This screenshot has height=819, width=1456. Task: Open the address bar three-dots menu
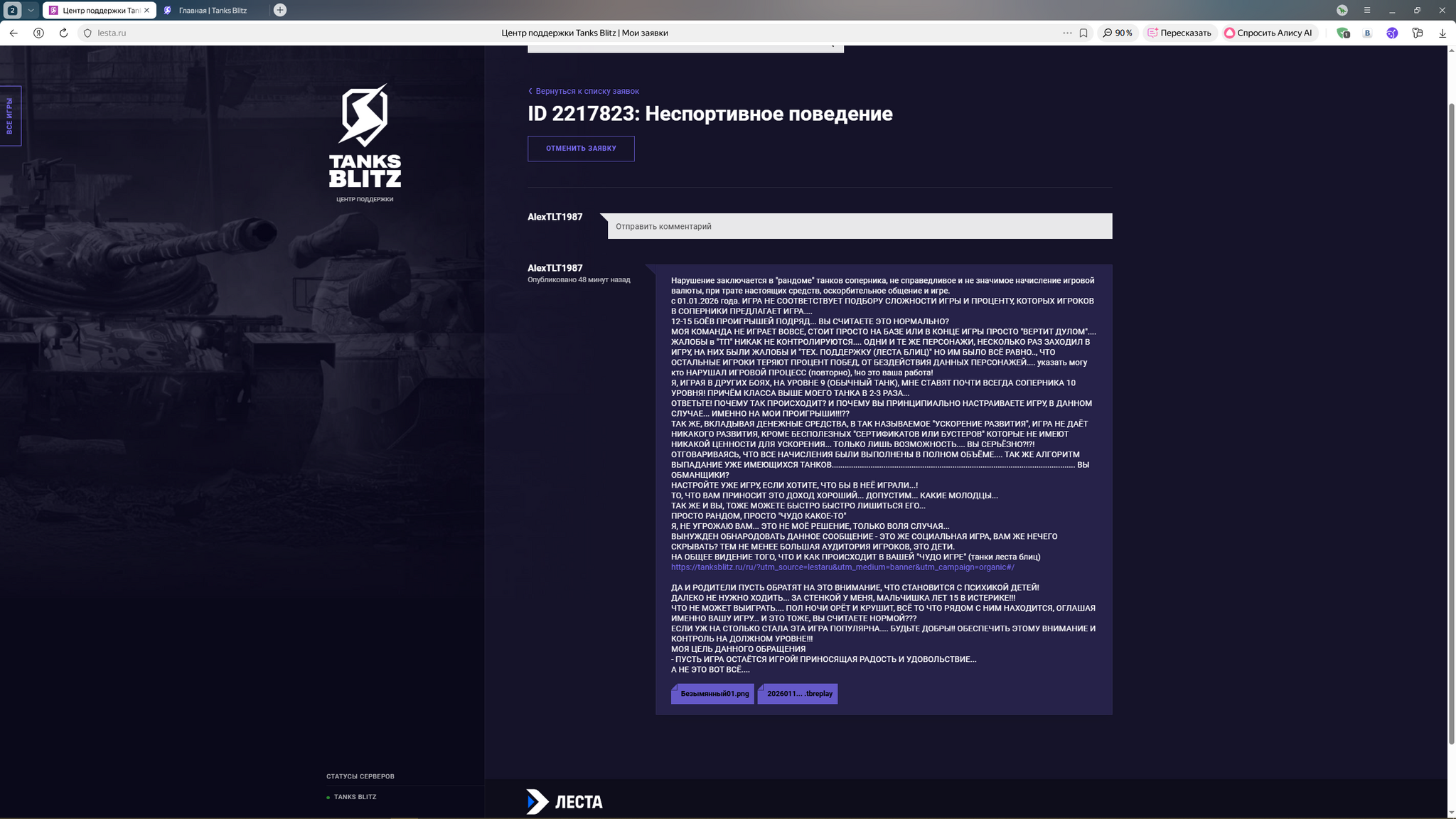point(1067,33)
